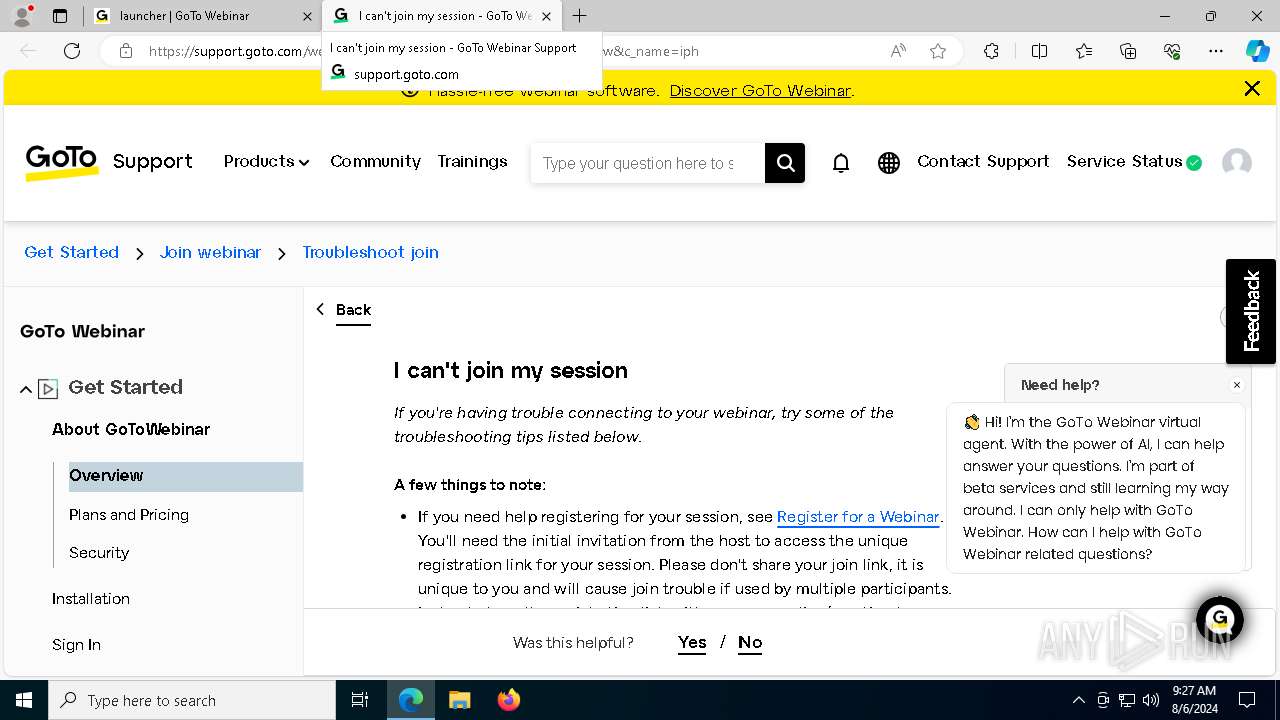Open File Explorer from taskbar
This screenshot has height=720, width=1280.
459,700
